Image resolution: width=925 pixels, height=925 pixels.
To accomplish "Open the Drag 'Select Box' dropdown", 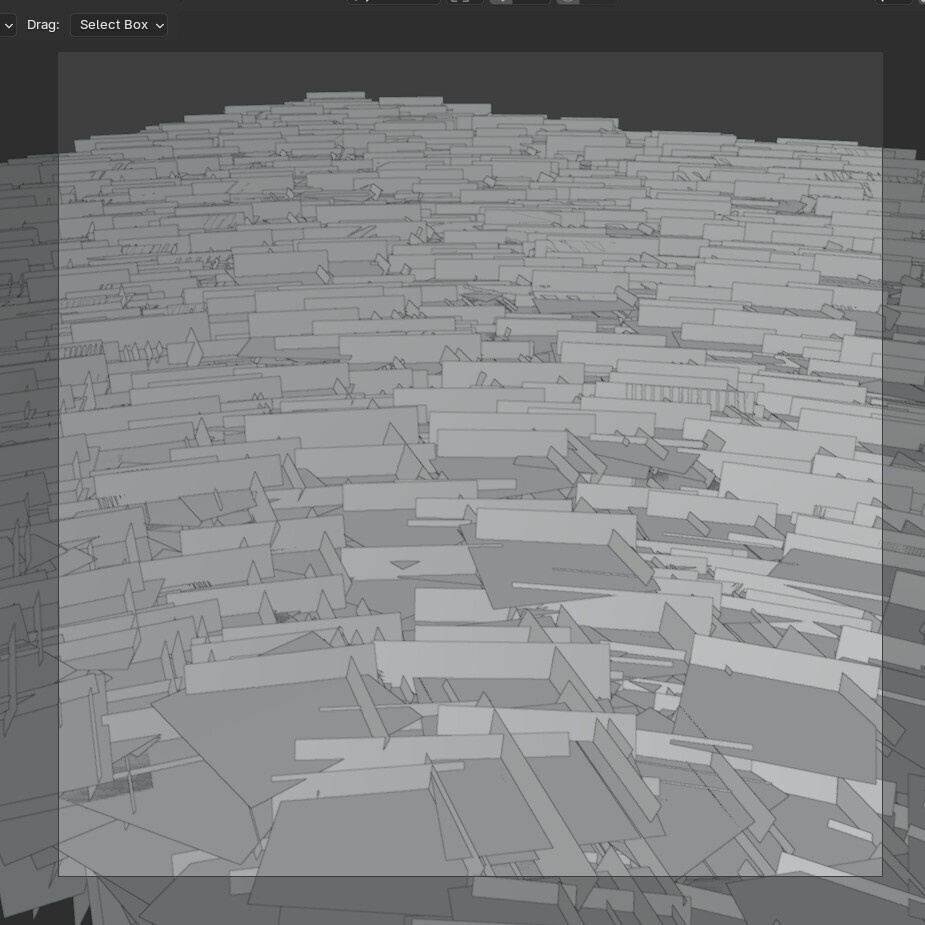I will point(119,25).
